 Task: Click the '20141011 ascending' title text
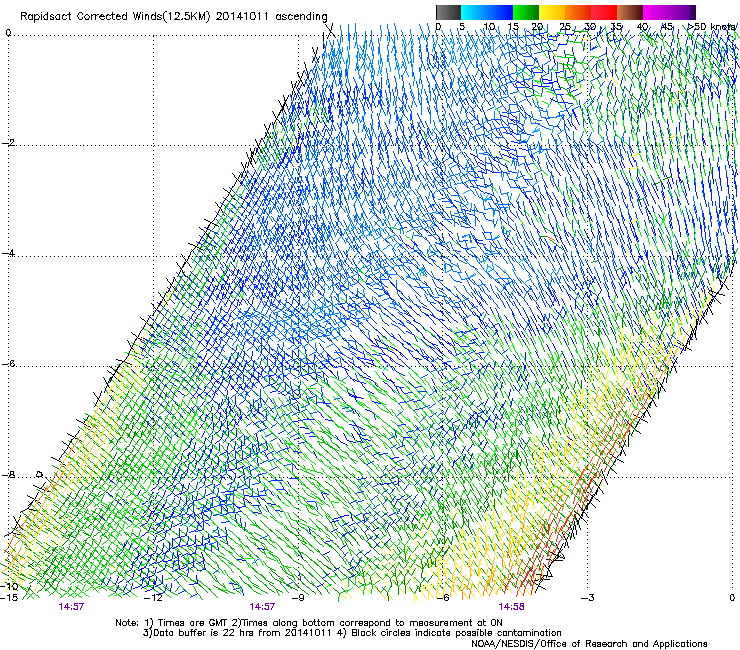271,17
